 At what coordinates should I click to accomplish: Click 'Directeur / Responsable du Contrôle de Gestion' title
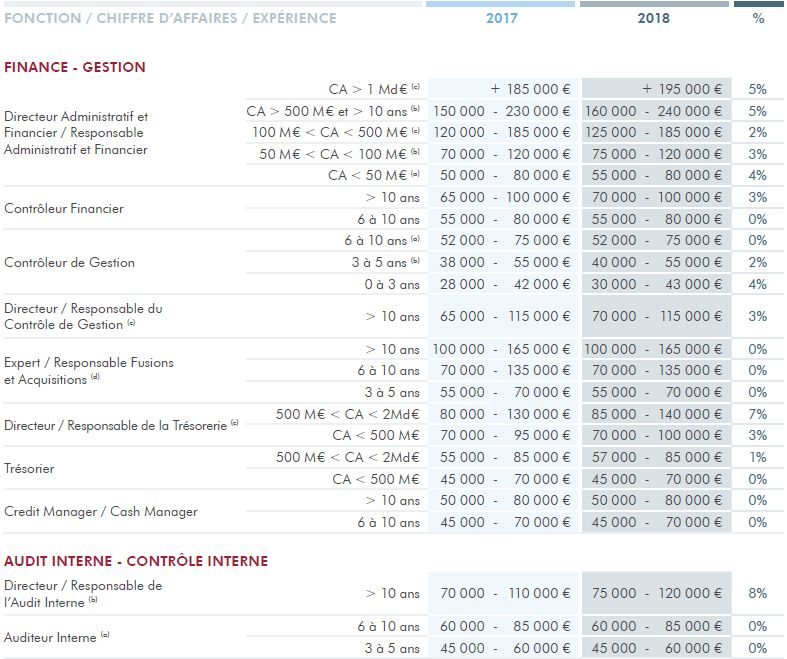pos(83,316)
